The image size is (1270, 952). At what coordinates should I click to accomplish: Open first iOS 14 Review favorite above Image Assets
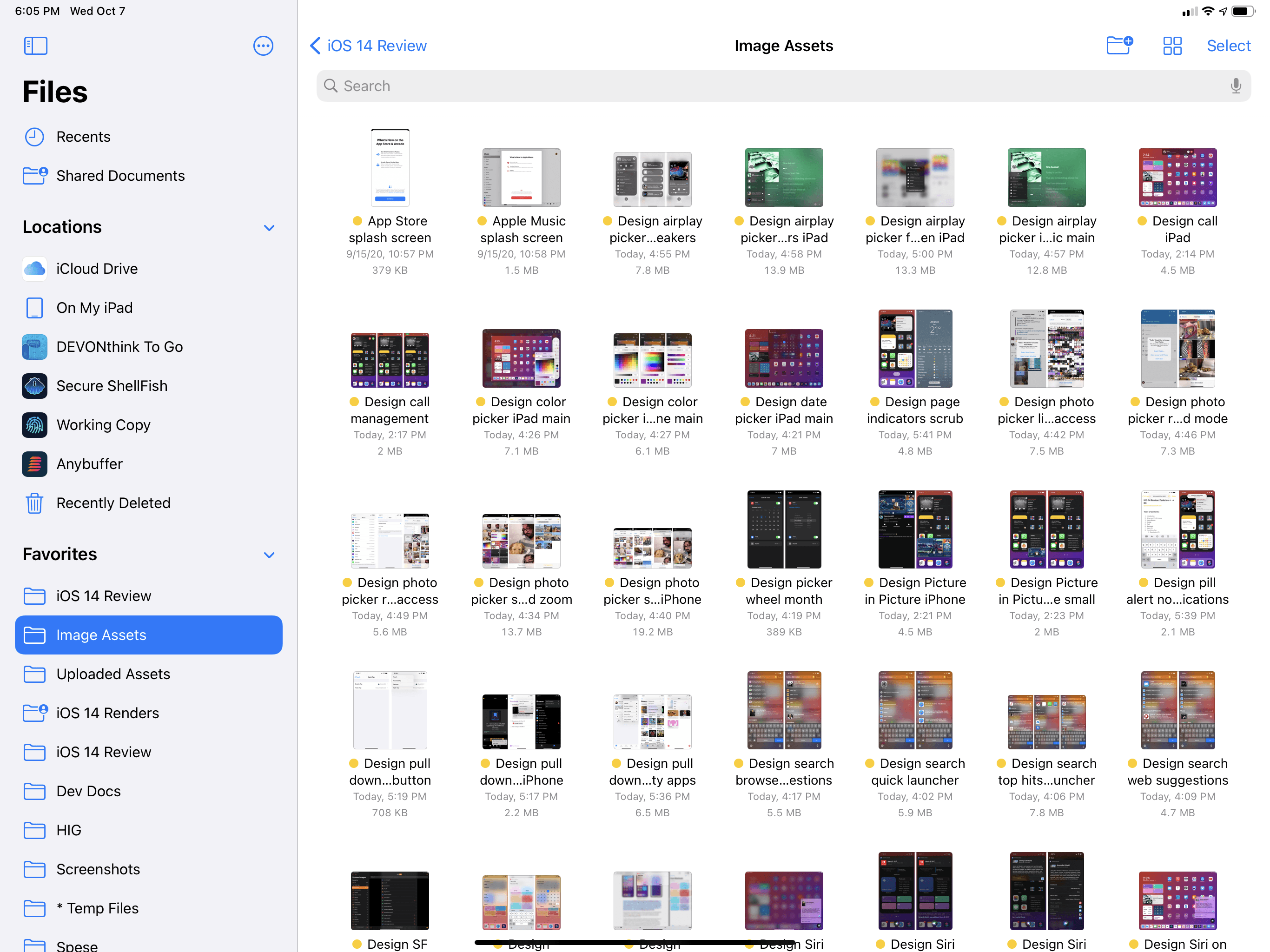coord(149,596)
